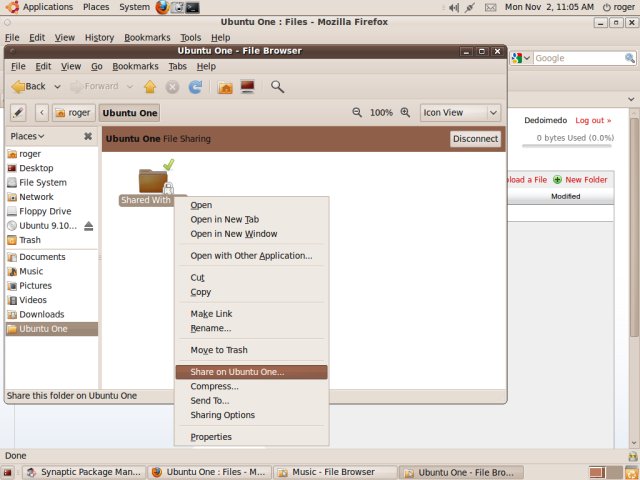640x480 pixels.
Task: Click the network connection icon in panel
Action: click(470, 7)
